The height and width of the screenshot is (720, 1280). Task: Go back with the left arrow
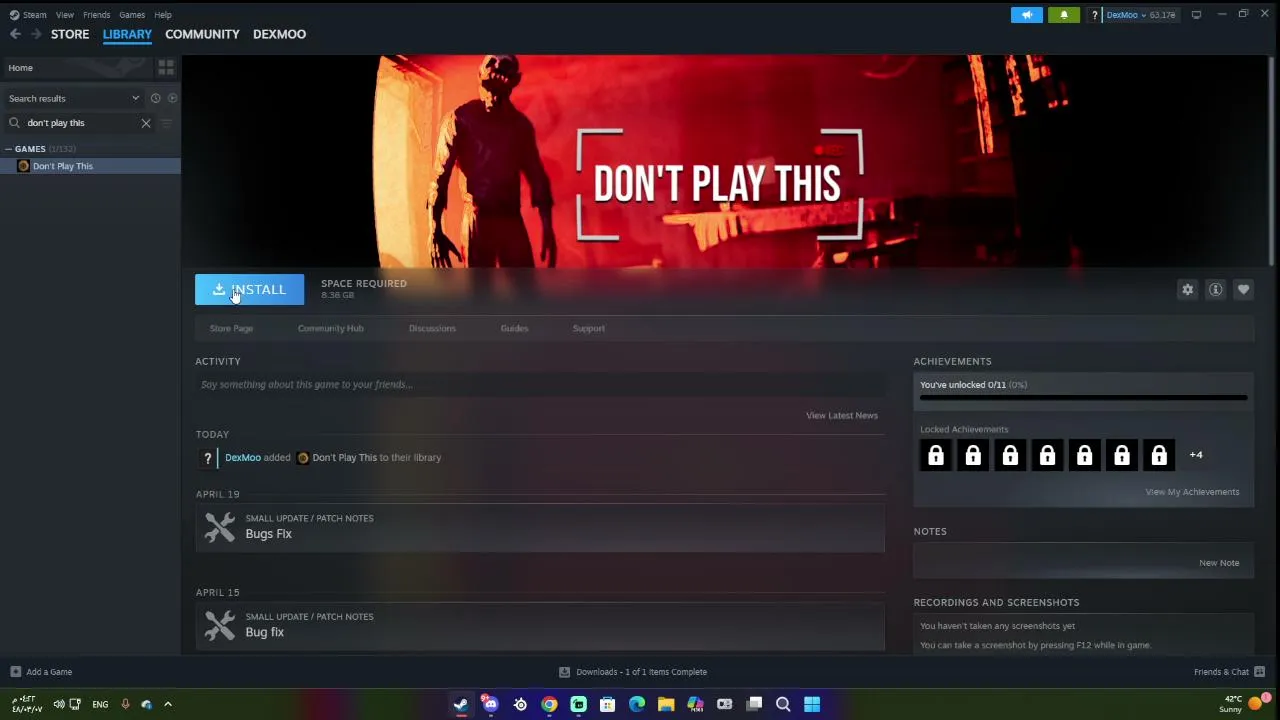coord(15,34)
